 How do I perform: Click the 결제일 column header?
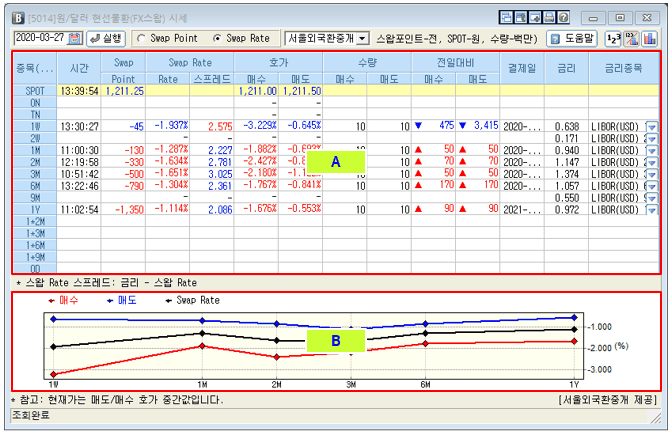point(522,68)
